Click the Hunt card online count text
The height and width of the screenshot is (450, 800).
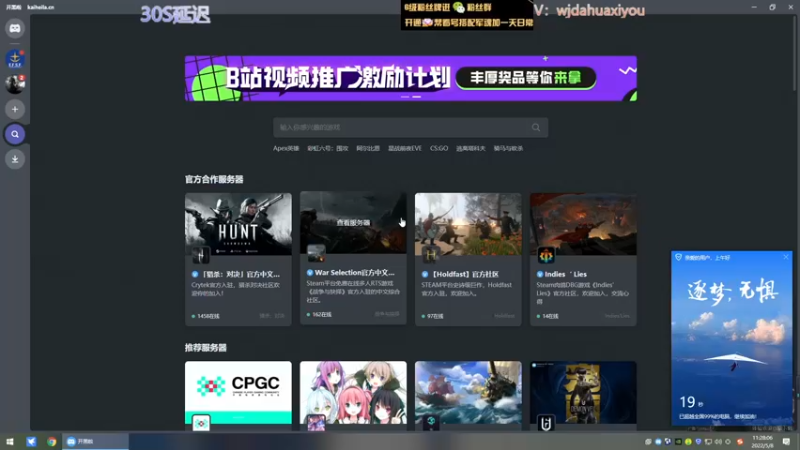point(208,316)
